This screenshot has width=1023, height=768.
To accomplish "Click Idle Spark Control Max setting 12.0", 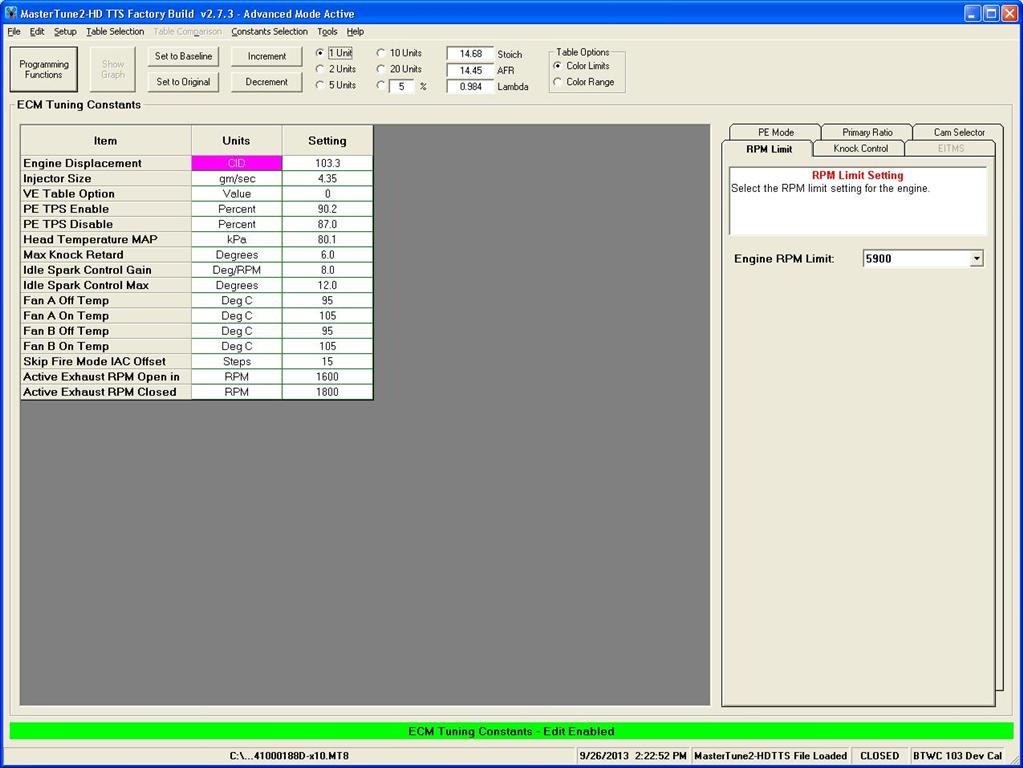I will tap(328, 285).
